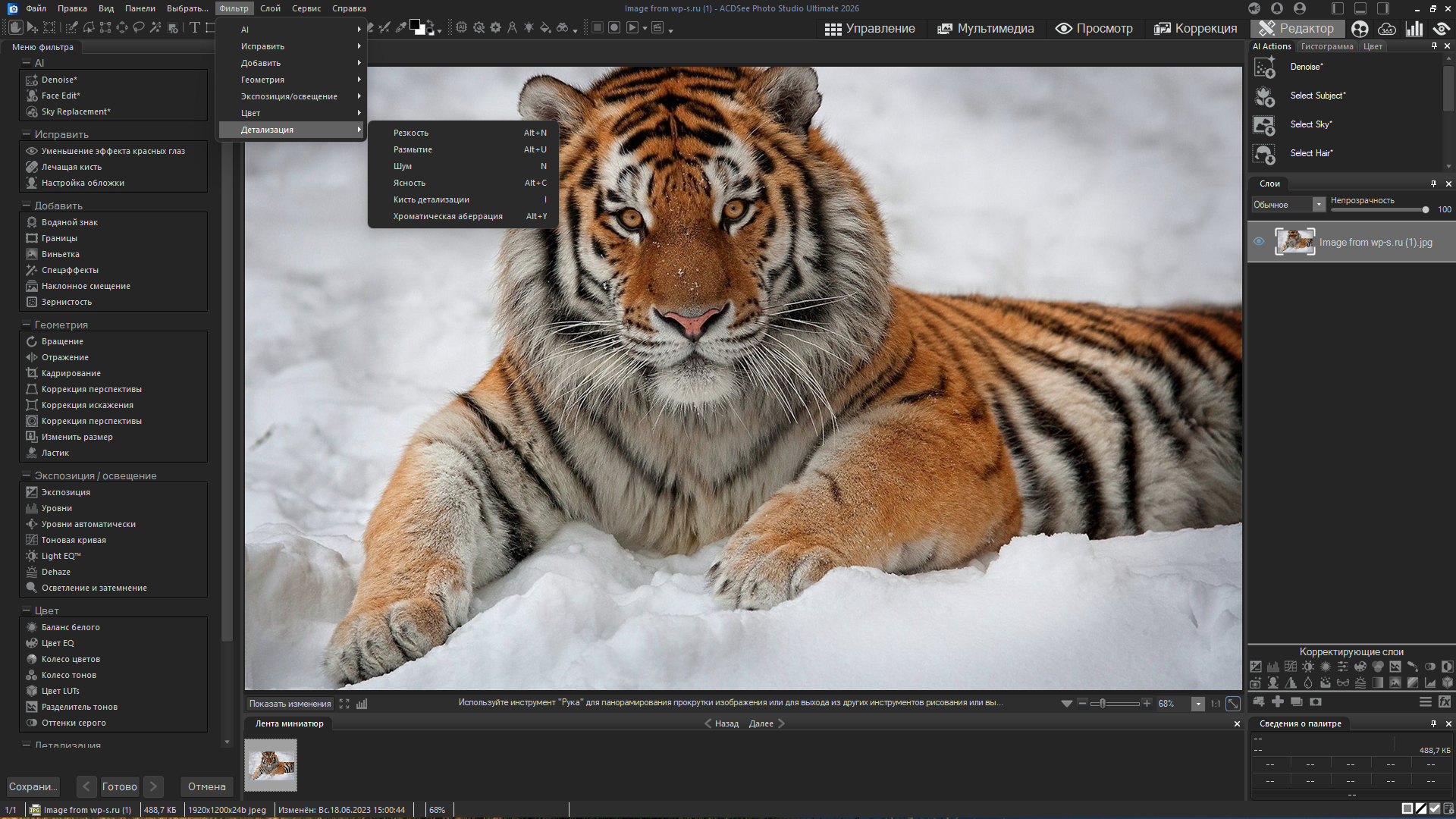This screenshot has width=1456, height=819.
Task: Pick the Lasso selection tool
Action: (x=139, y=27)
